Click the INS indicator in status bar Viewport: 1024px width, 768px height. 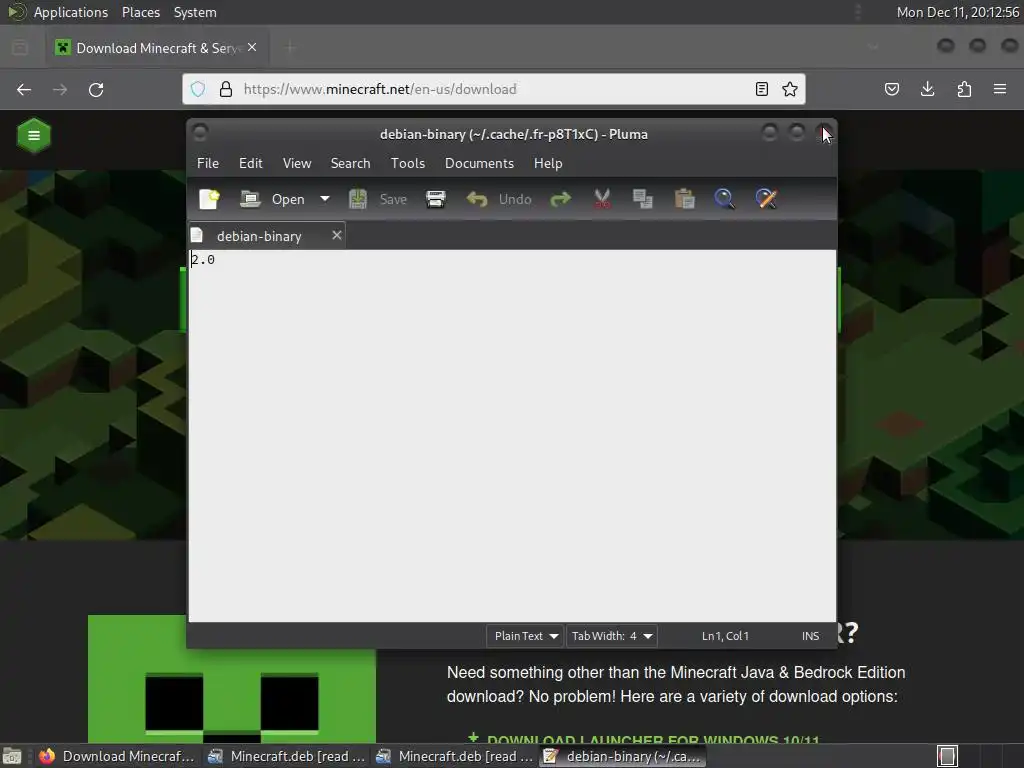810,636
